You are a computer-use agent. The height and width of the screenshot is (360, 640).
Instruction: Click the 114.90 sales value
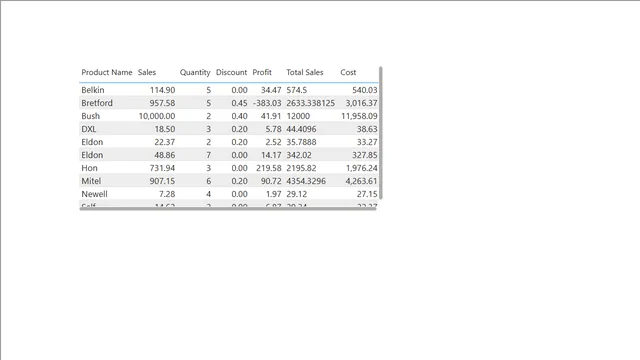[x=162, y=90]
